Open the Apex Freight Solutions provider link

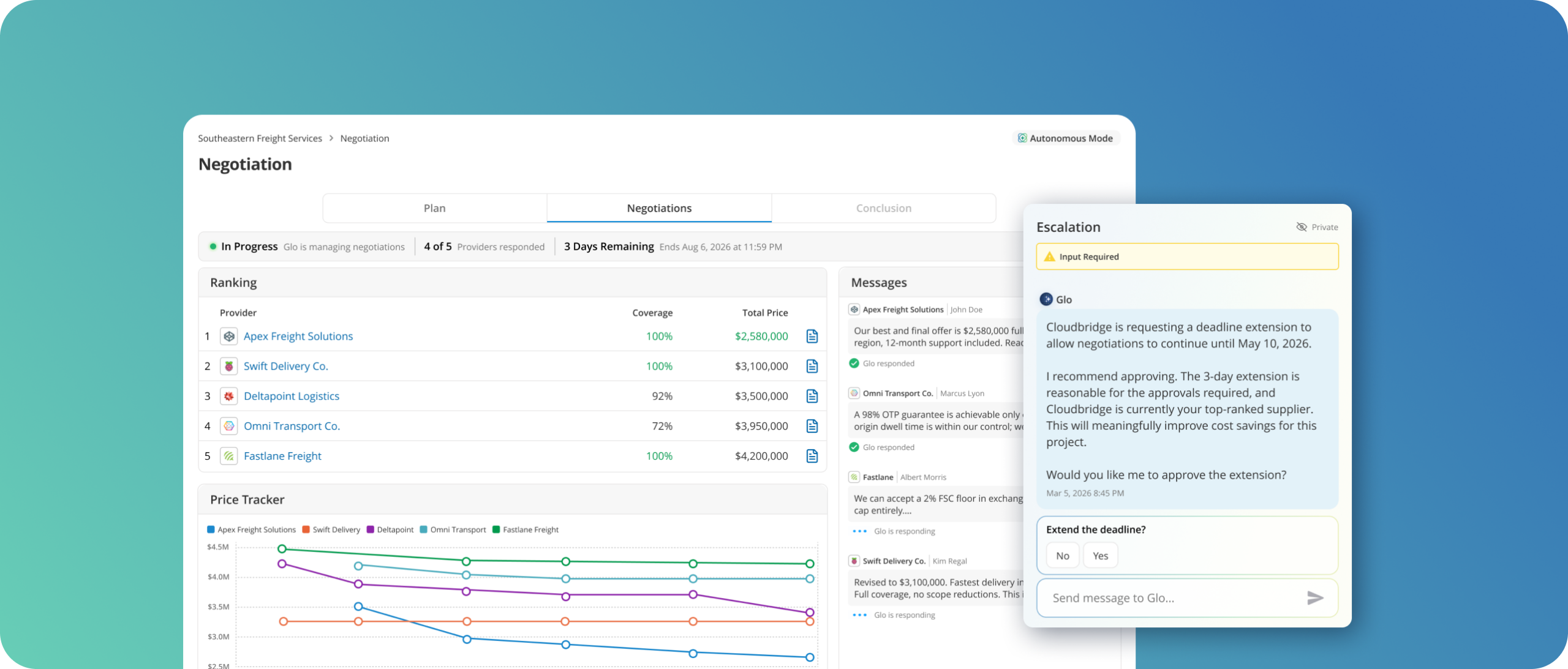click(298, 336)
